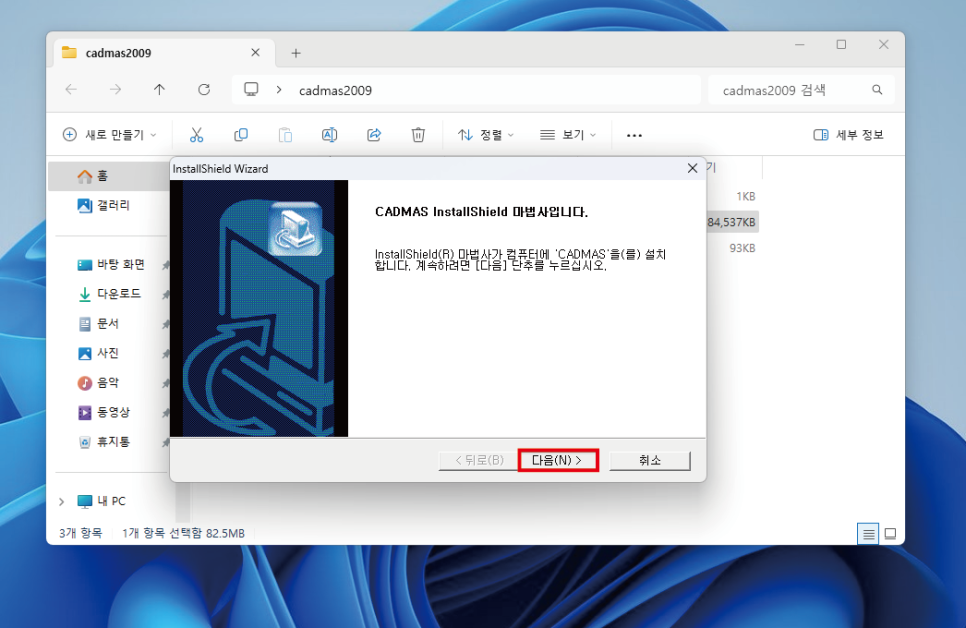Click the 취소 cancel button
This screenshot has width=966, height=628.
649,460
